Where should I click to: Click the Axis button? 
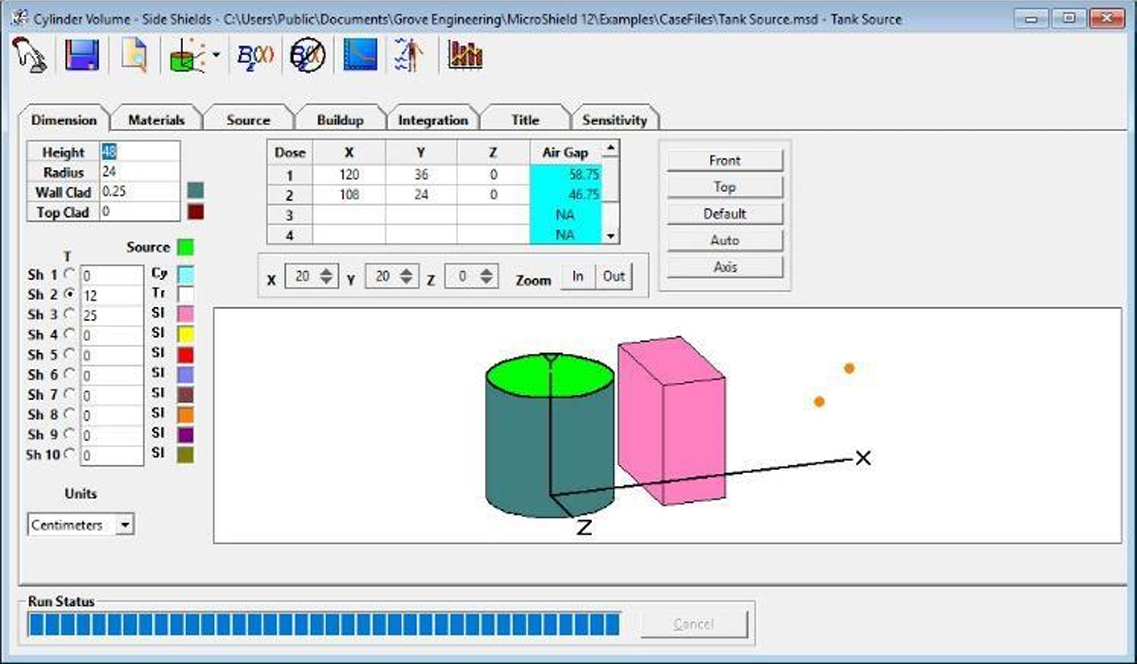coord(725,267)
